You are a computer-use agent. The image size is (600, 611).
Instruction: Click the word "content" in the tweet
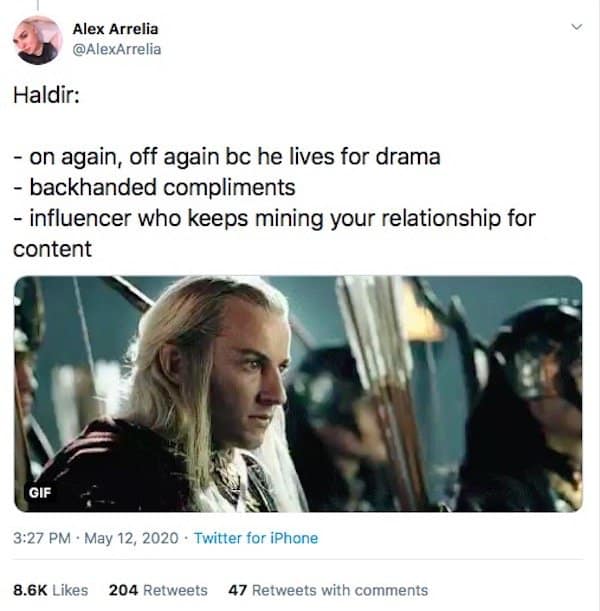point(52,249)
